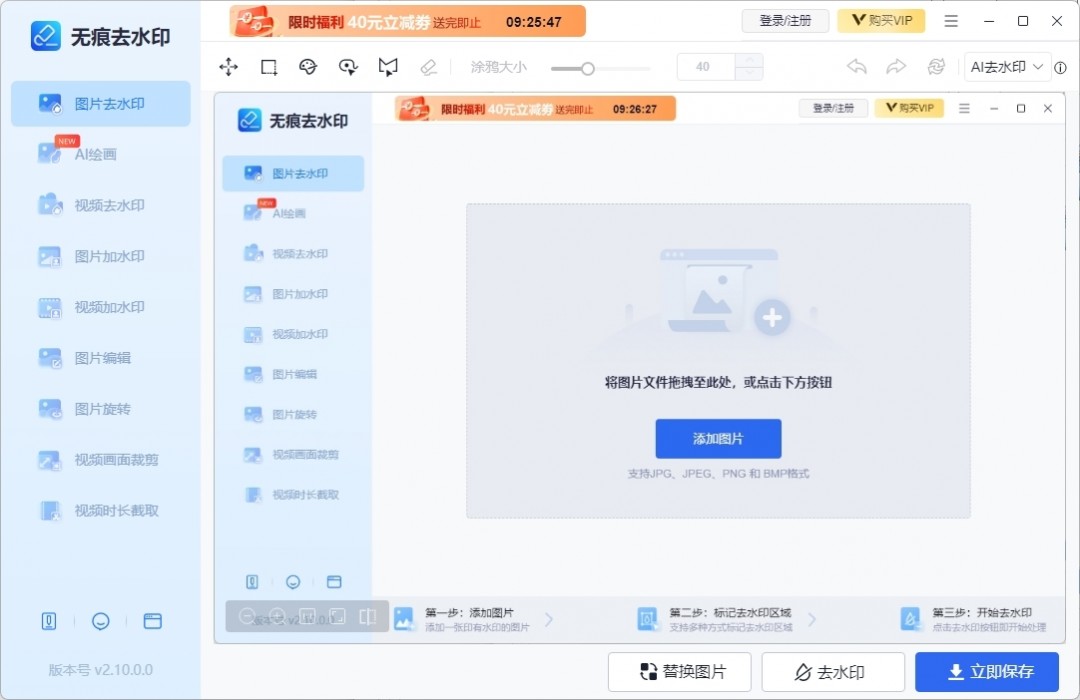Screen dimensions: 1080x700
Task: Redo the last edit
Action: tap(896, 66)
